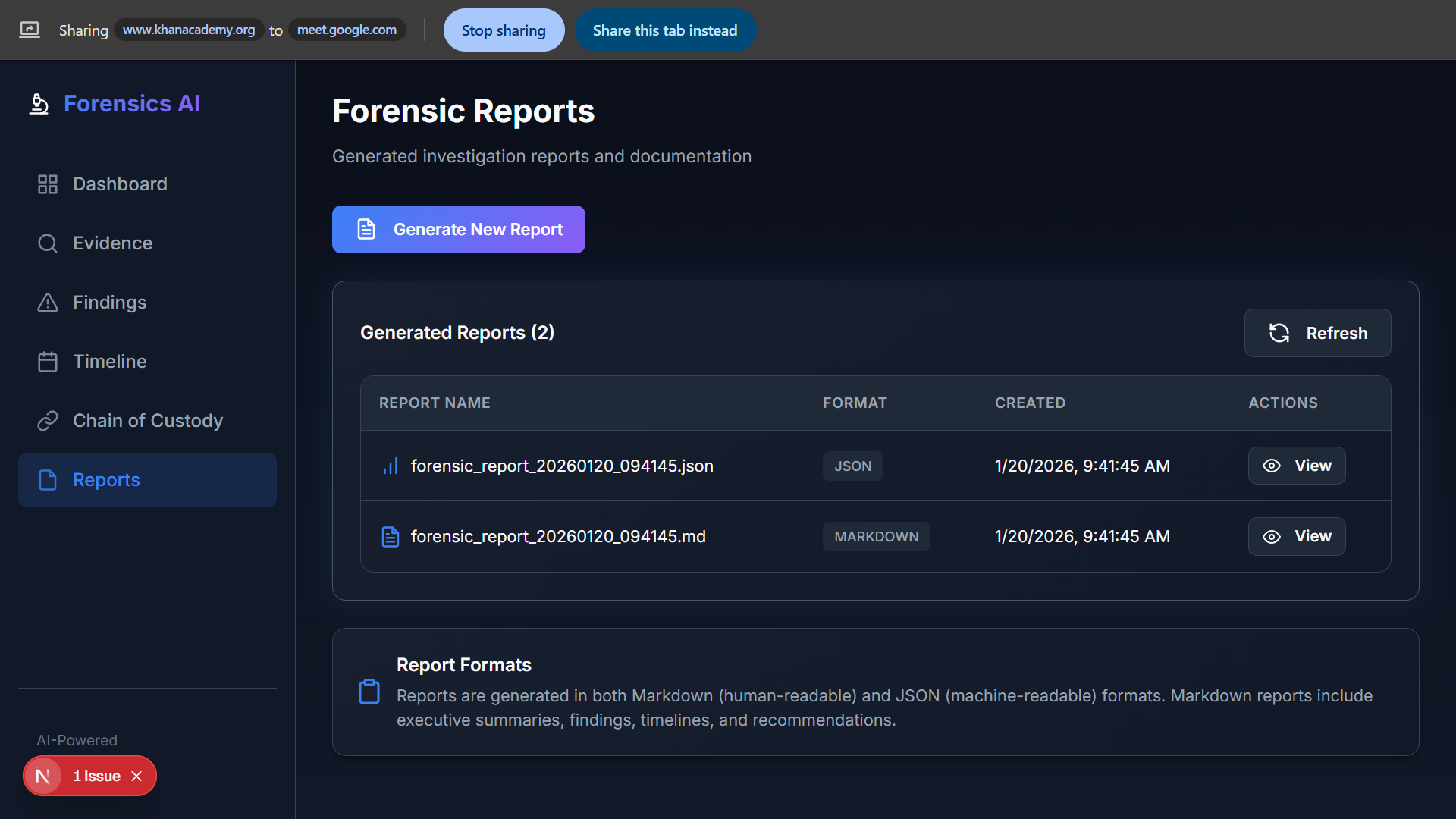Click the Chain of Custody link icon
Viewport: 1456px width, 819px height.
click(x=48, y=420)
